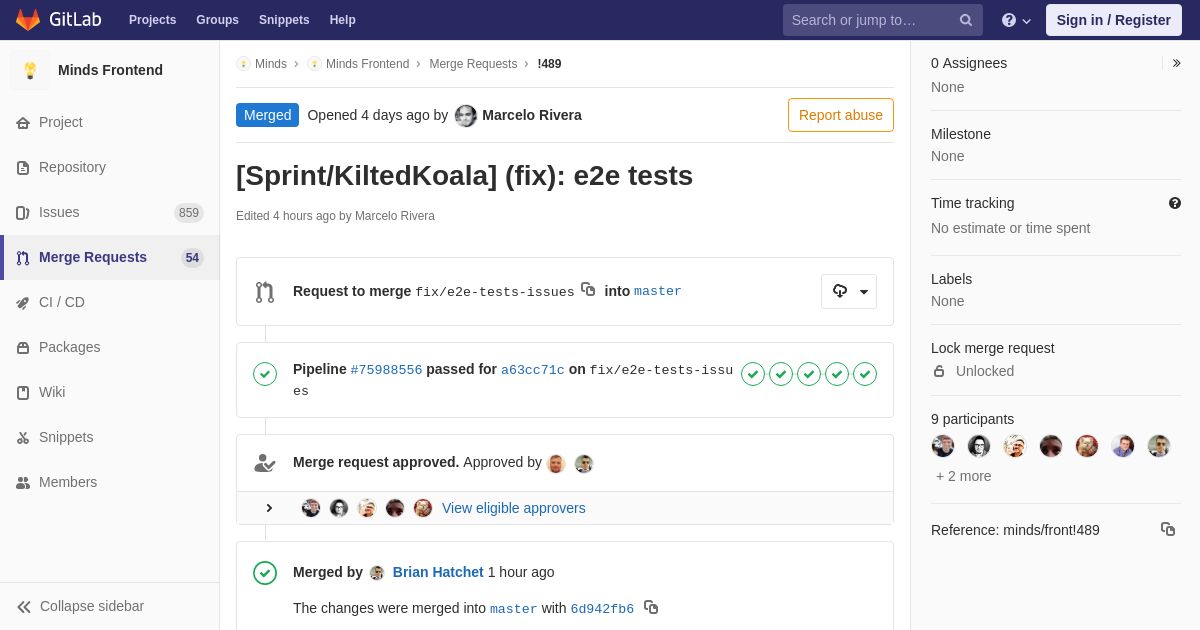Click the last pipeline stage status icon
The width and height of the screenshot is (1200, 630).
(x=865, y=374)
